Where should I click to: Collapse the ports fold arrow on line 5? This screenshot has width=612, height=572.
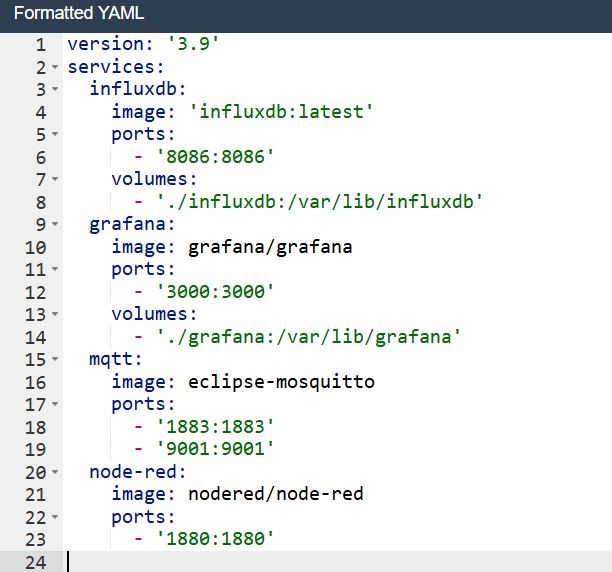coord(55,134)
